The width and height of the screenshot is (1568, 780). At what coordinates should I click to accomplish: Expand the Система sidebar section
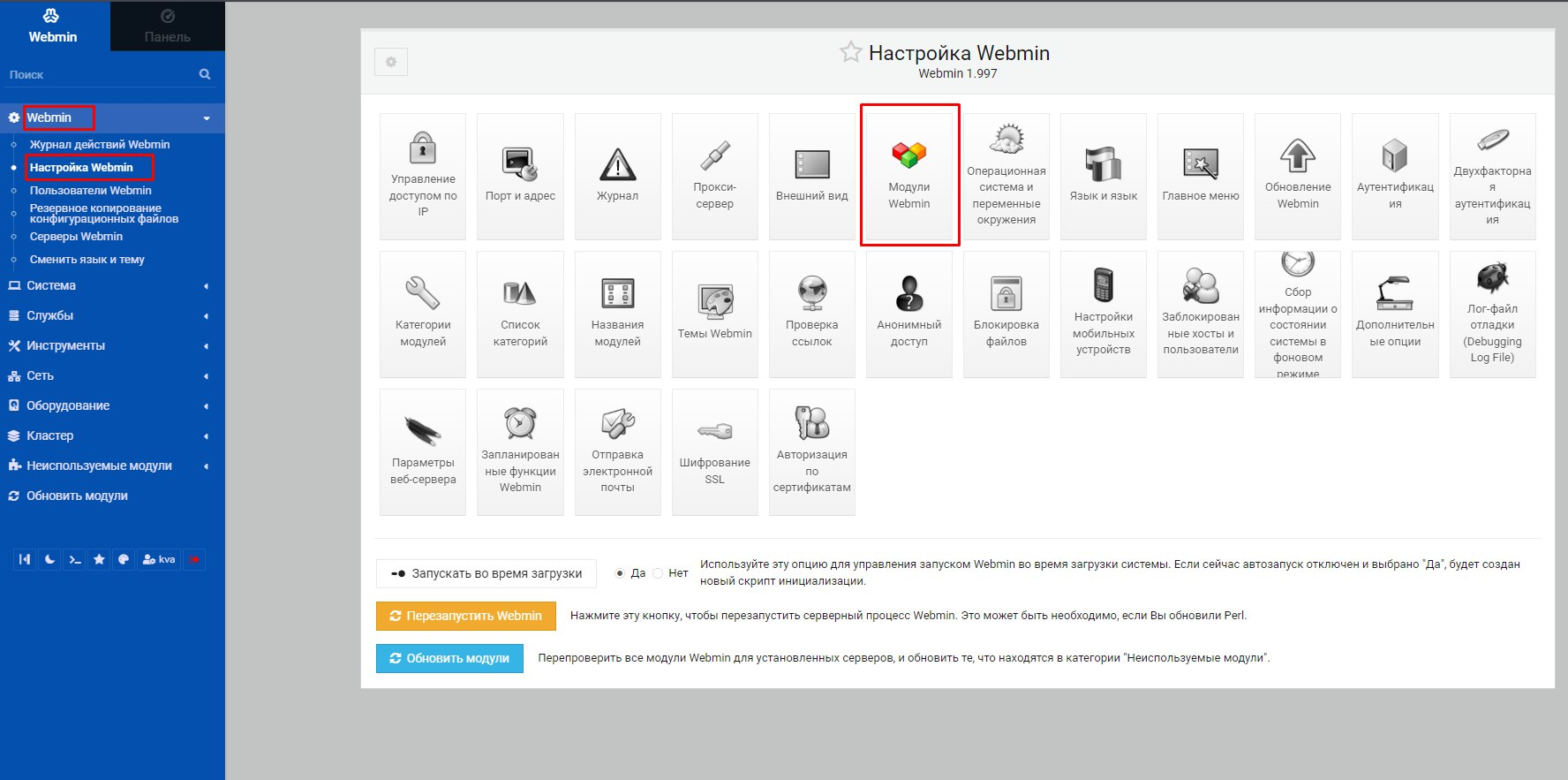point(106,285)
